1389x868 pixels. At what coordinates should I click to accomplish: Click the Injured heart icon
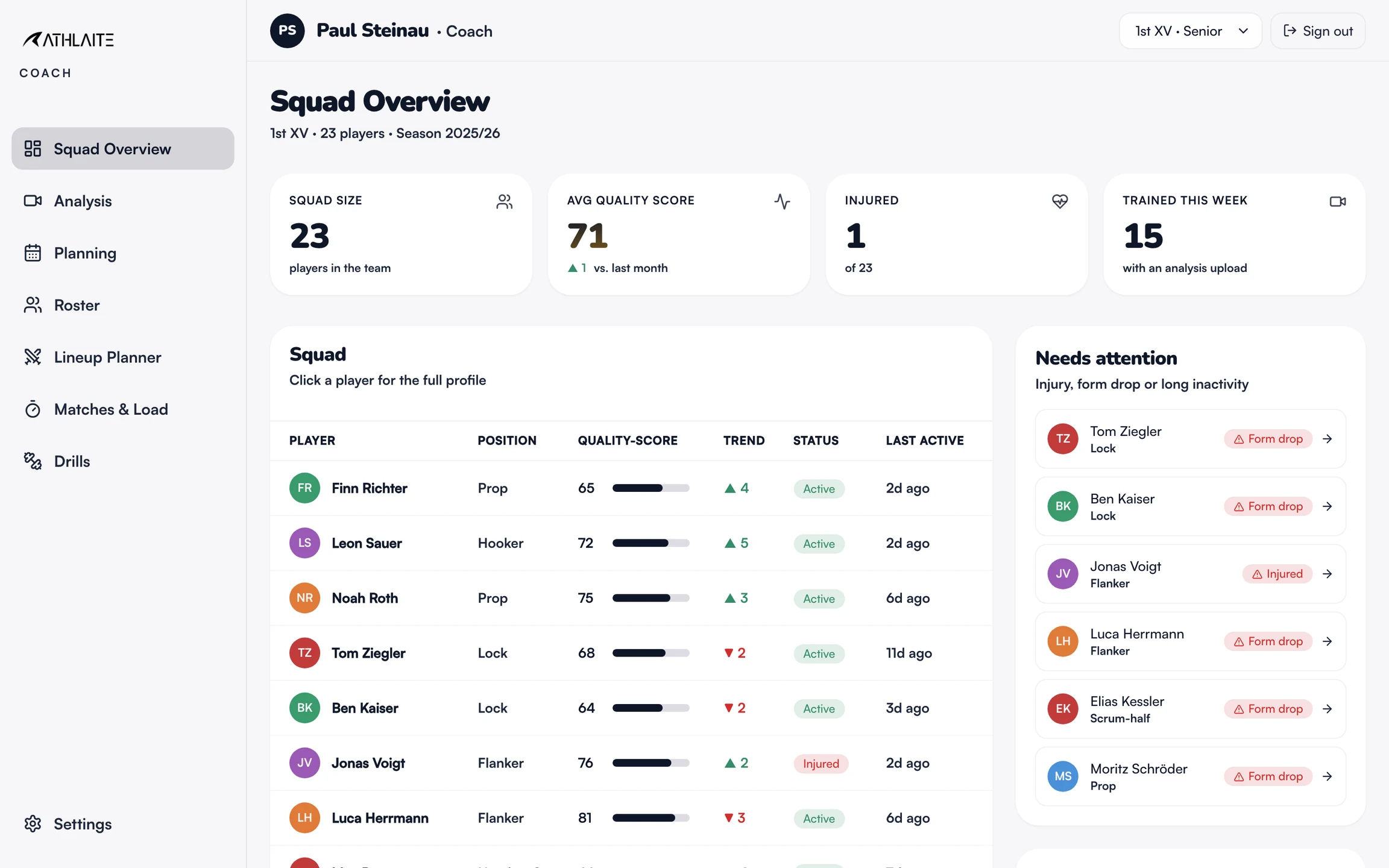pyautogui.click(x=1060, y=201)
